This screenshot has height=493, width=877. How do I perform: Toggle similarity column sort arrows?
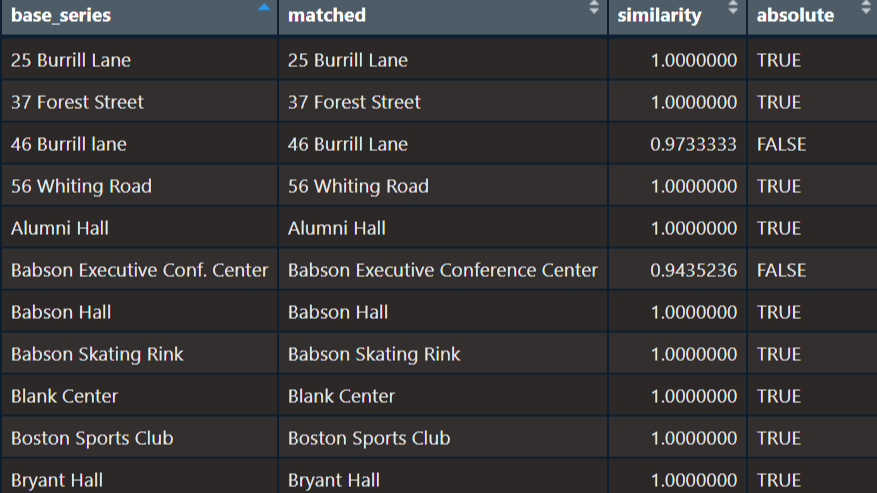(733, 8)
